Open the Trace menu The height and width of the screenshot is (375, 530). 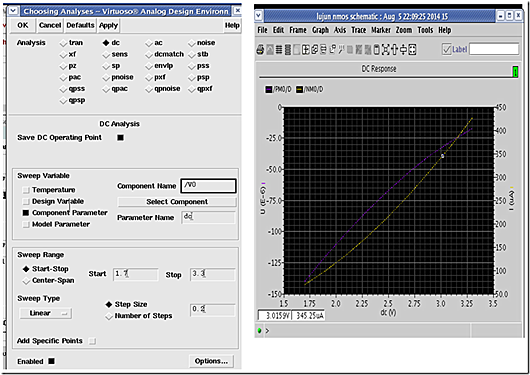[359, 30]
